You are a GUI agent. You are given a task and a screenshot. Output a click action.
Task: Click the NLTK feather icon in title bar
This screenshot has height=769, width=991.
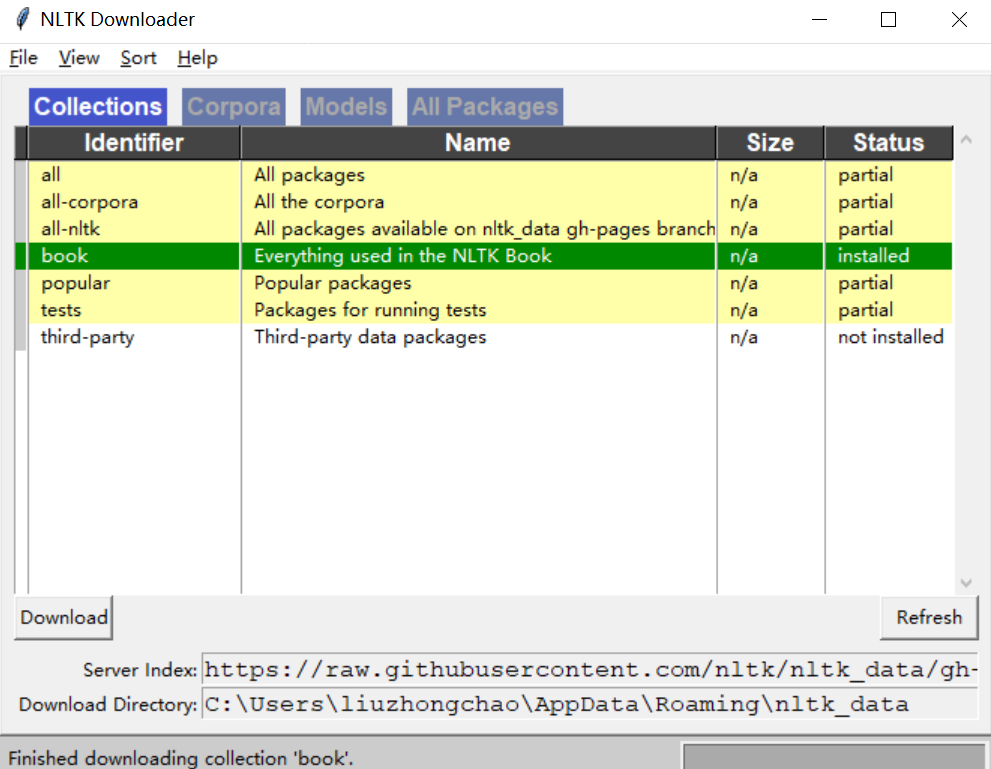[x=22, y=19]
